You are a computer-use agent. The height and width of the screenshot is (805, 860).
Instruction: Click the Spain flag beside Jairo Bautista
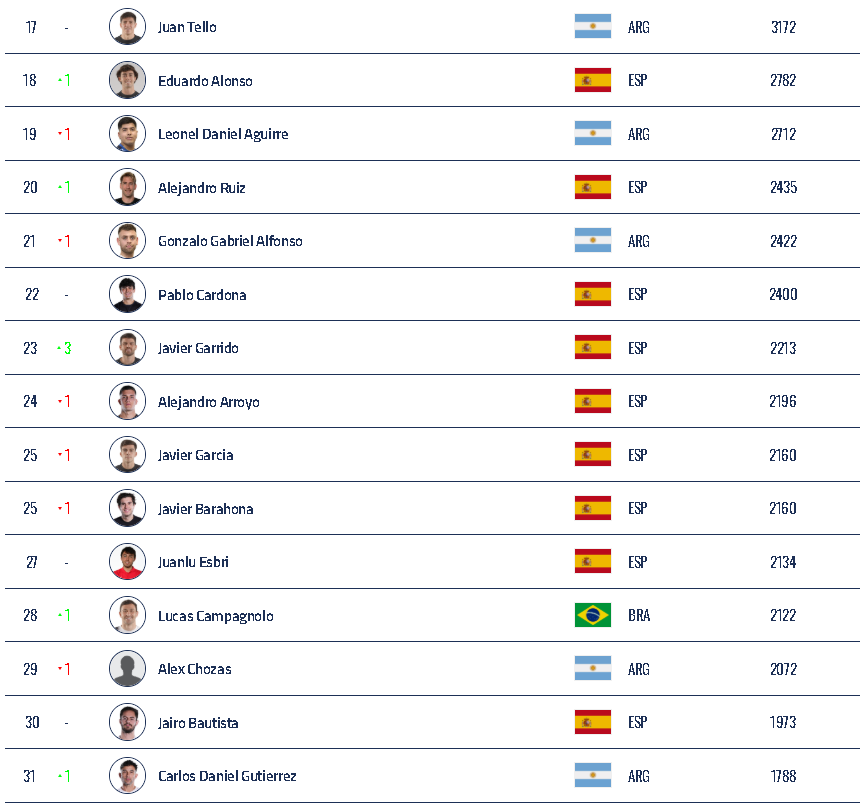click(x=592, y=722)
